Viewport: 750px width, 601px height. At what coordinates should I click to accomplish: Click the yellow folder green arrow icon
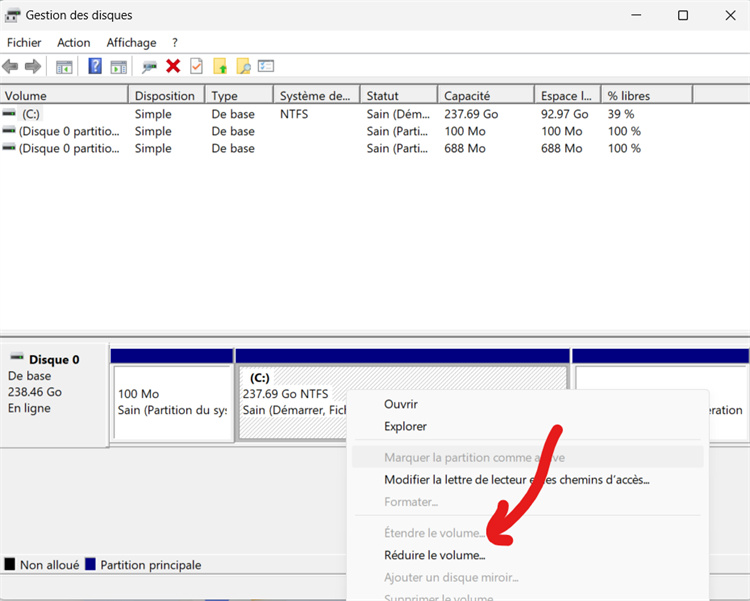click(220, 66)
